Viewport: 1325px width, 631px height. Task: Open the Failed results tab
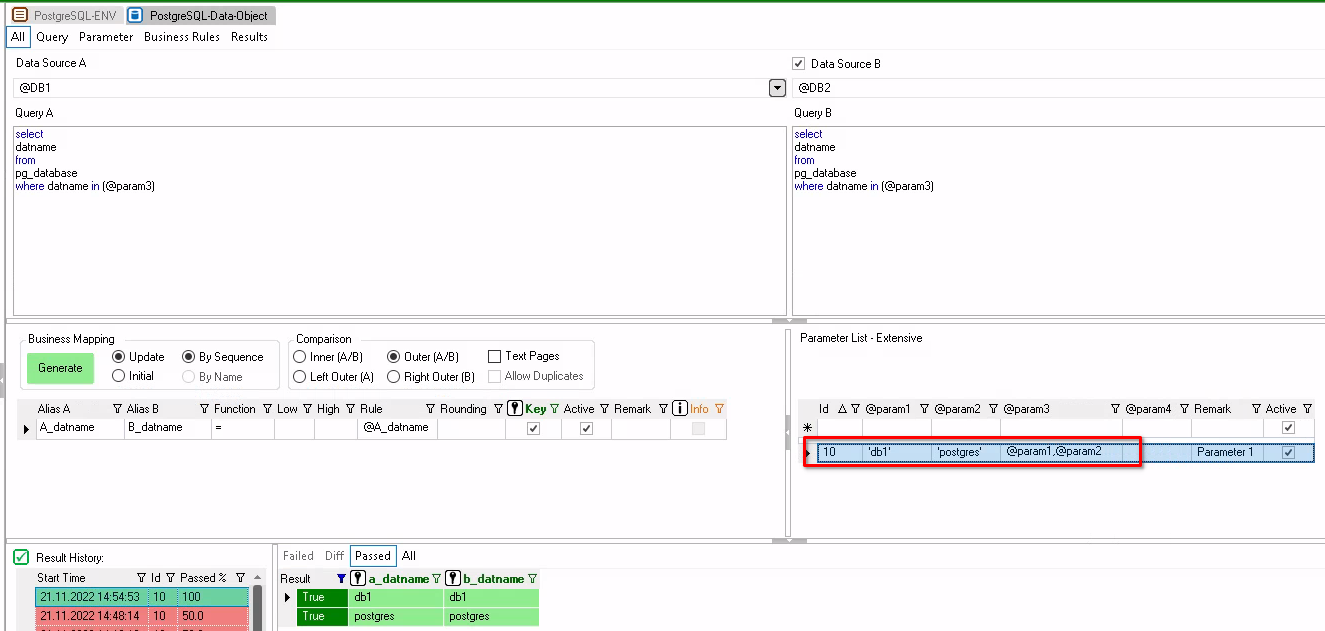298,556
